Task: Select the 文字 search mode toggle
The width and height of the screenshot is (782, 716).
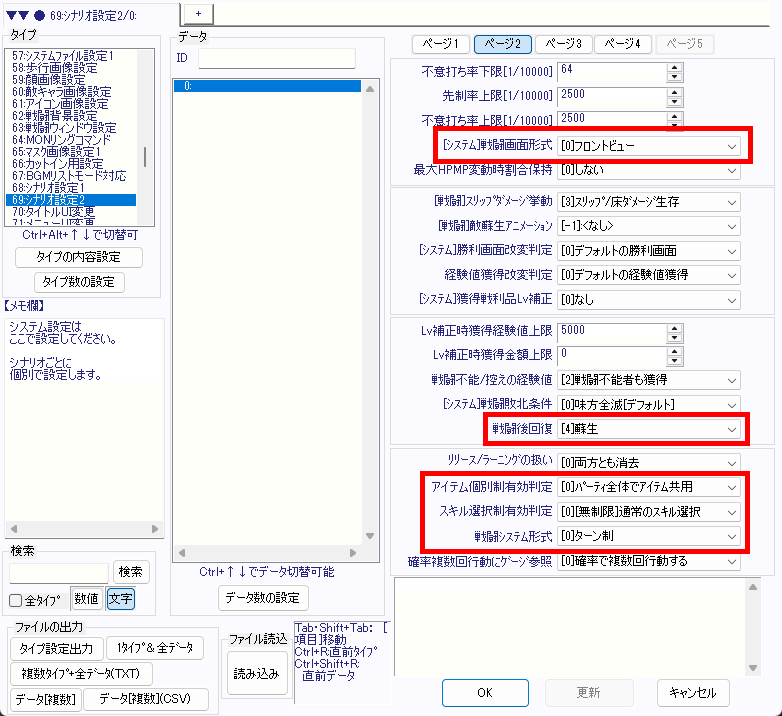Action: point(119,599)
